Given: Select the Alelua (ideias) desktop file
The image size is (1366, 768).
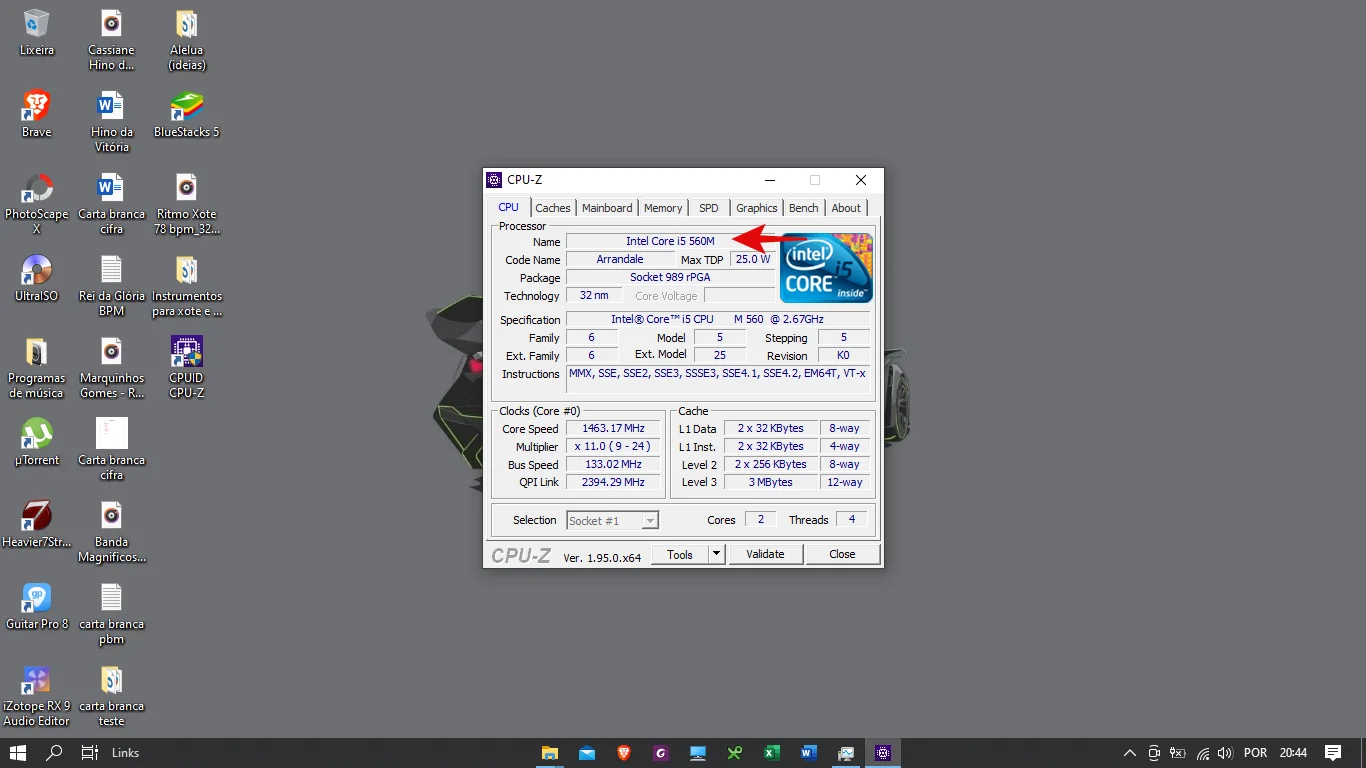Looking at the screenshot, I should (x=187, y=39).
